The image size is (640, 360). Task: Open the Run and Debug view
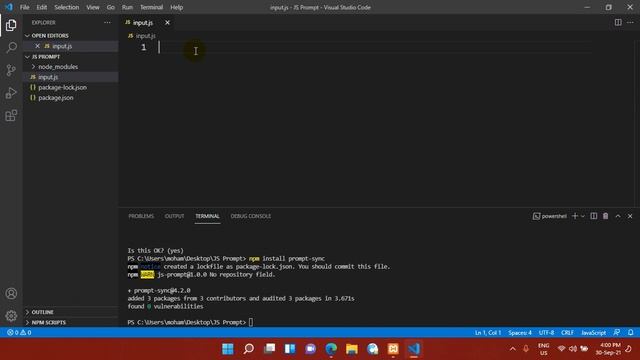pos(11,93)
